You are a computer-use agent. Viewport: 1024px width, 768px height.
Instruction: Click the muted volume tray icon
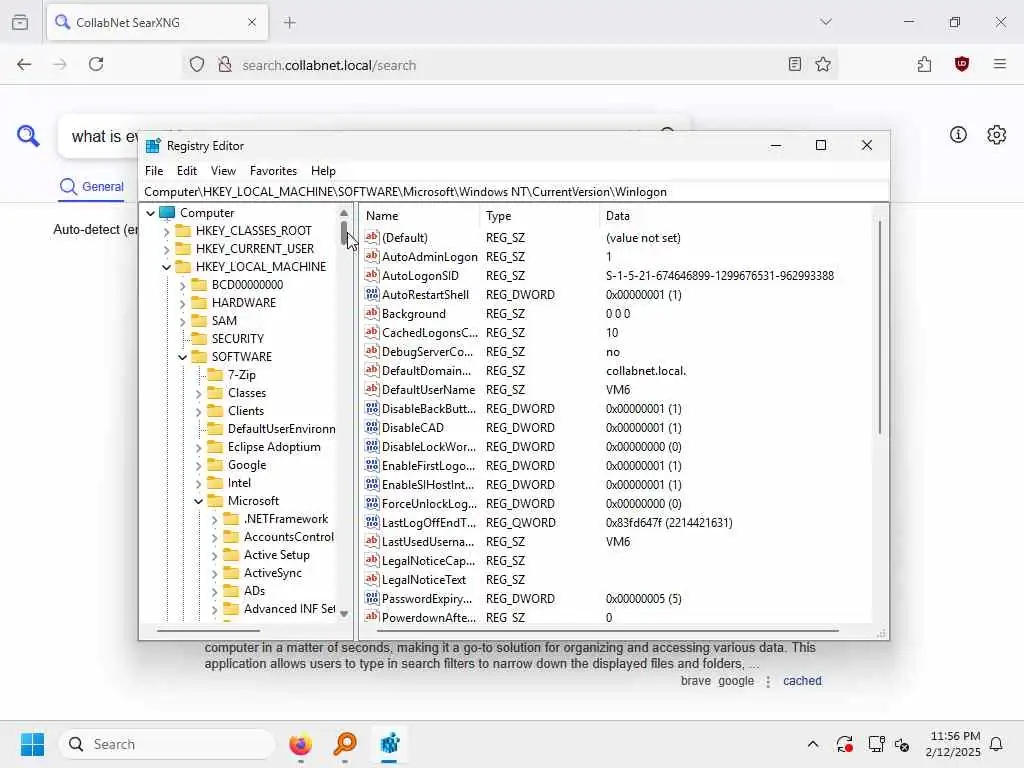[902, 744]
